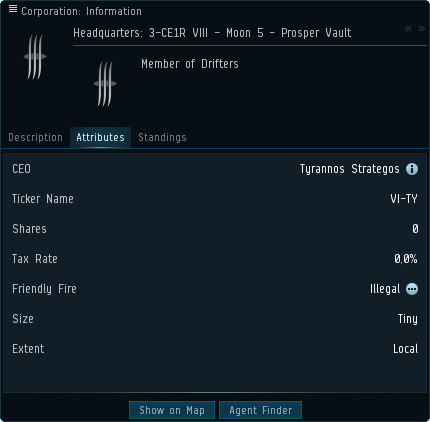The height and width of the screenshot is (422, 430).
Task: Select the Ticker Name row
Action: coord(215,199)
